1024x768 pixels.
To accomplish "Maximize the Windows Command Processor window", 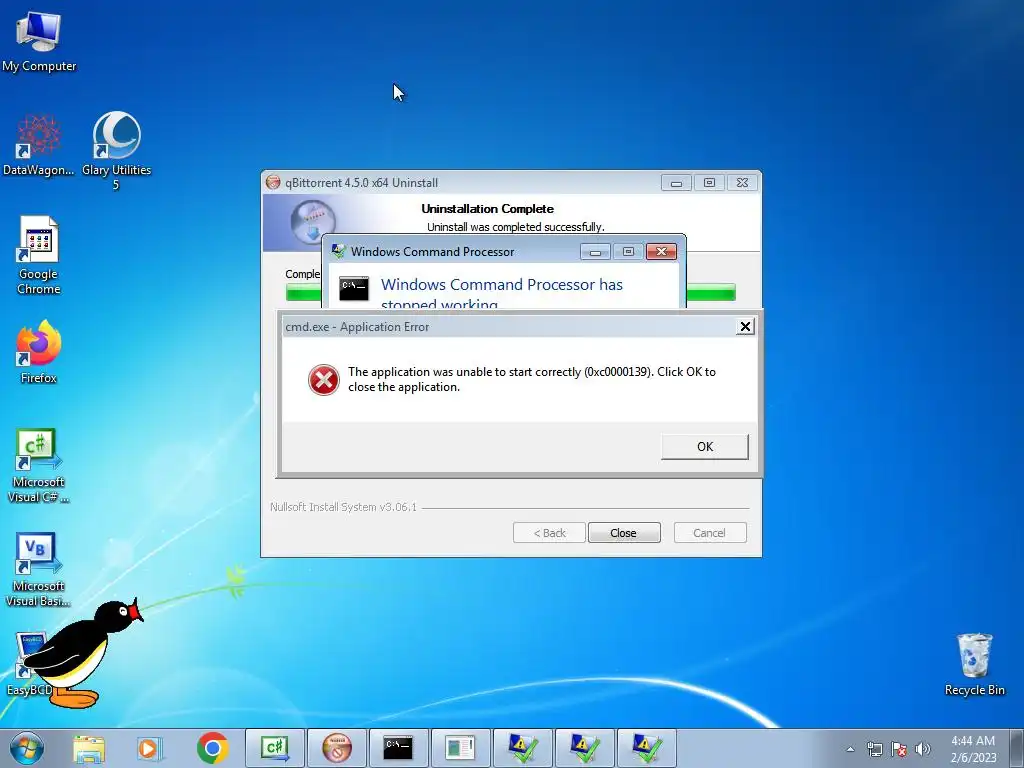I will (628, 251).
